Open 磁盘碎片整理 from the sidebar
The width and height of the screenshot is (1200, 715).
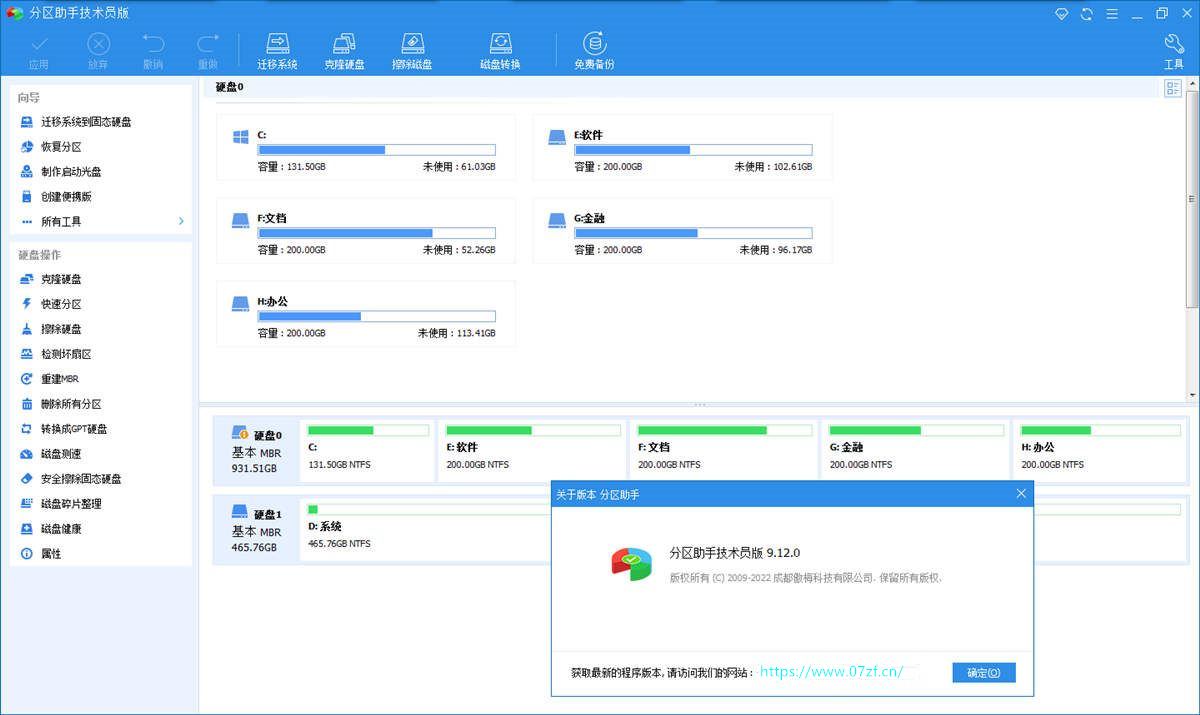71,504
